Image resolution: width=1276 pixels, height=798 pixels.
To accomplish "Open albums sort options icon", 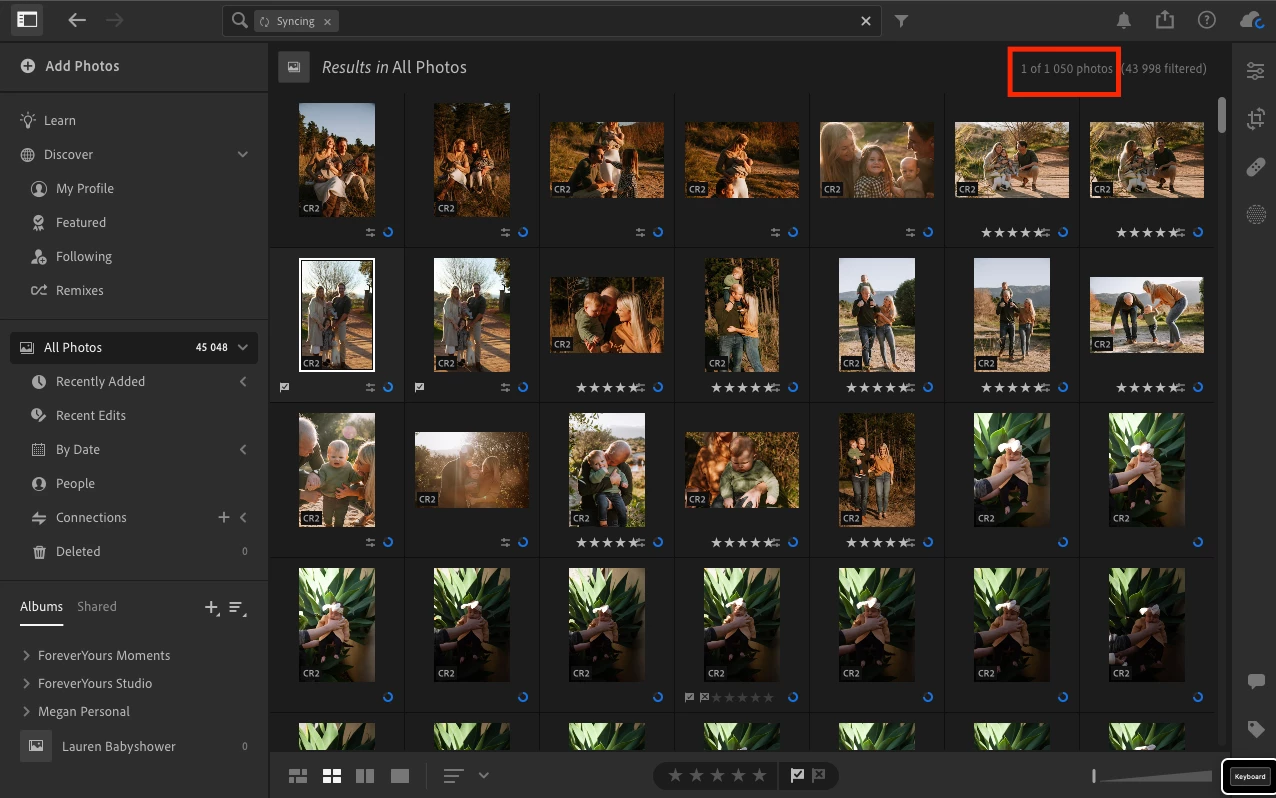I will pos(237,607).
